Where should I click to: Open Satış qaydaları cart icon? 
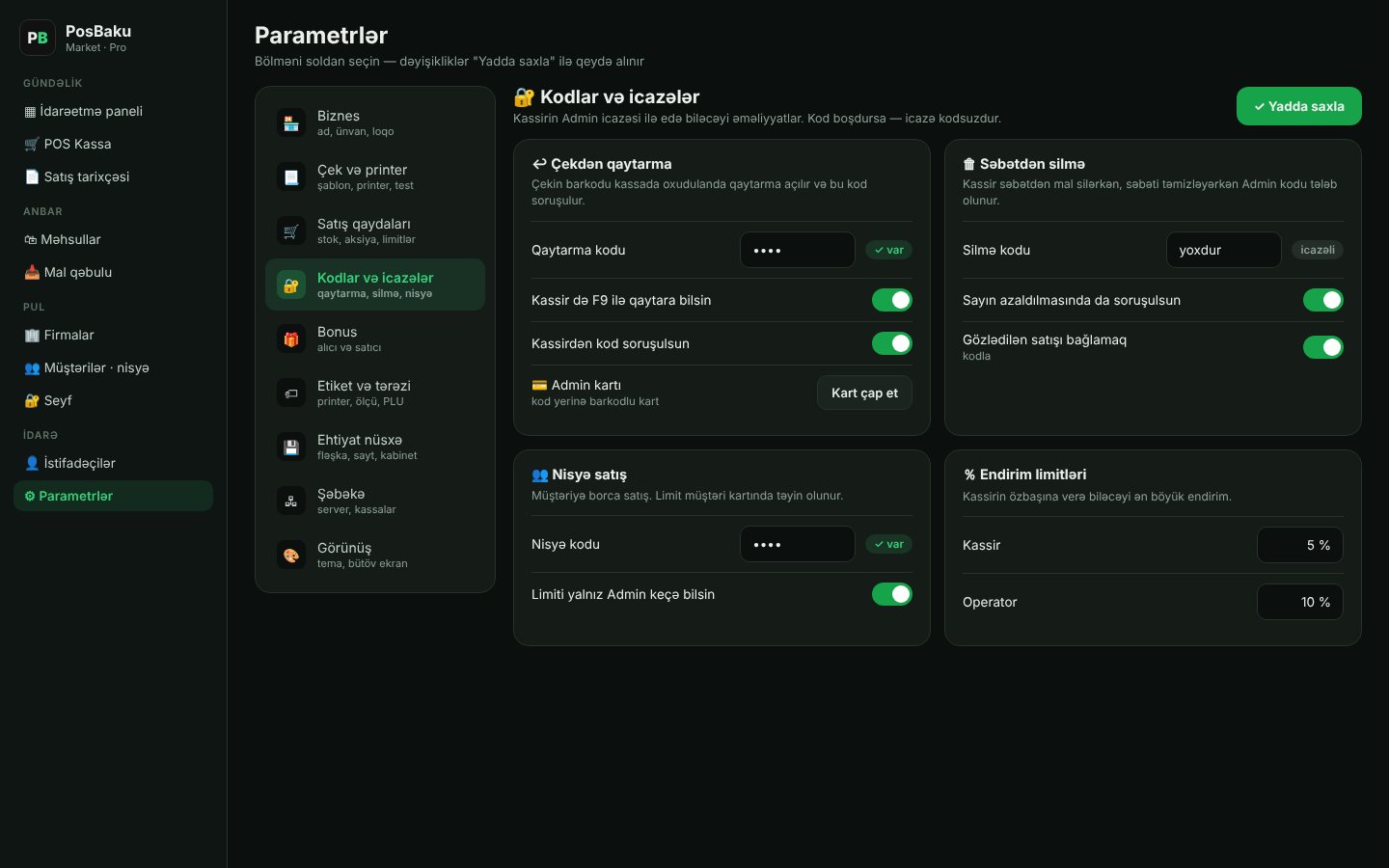(290, 231)
